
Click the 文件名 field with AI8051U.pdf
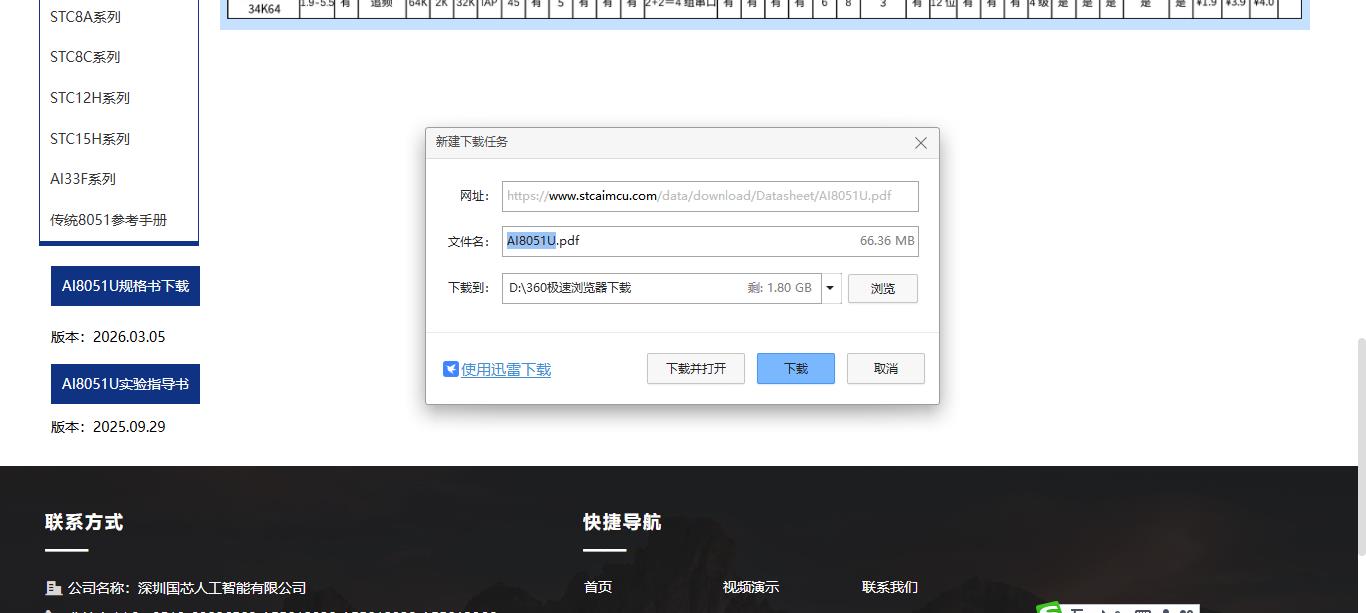710,241
